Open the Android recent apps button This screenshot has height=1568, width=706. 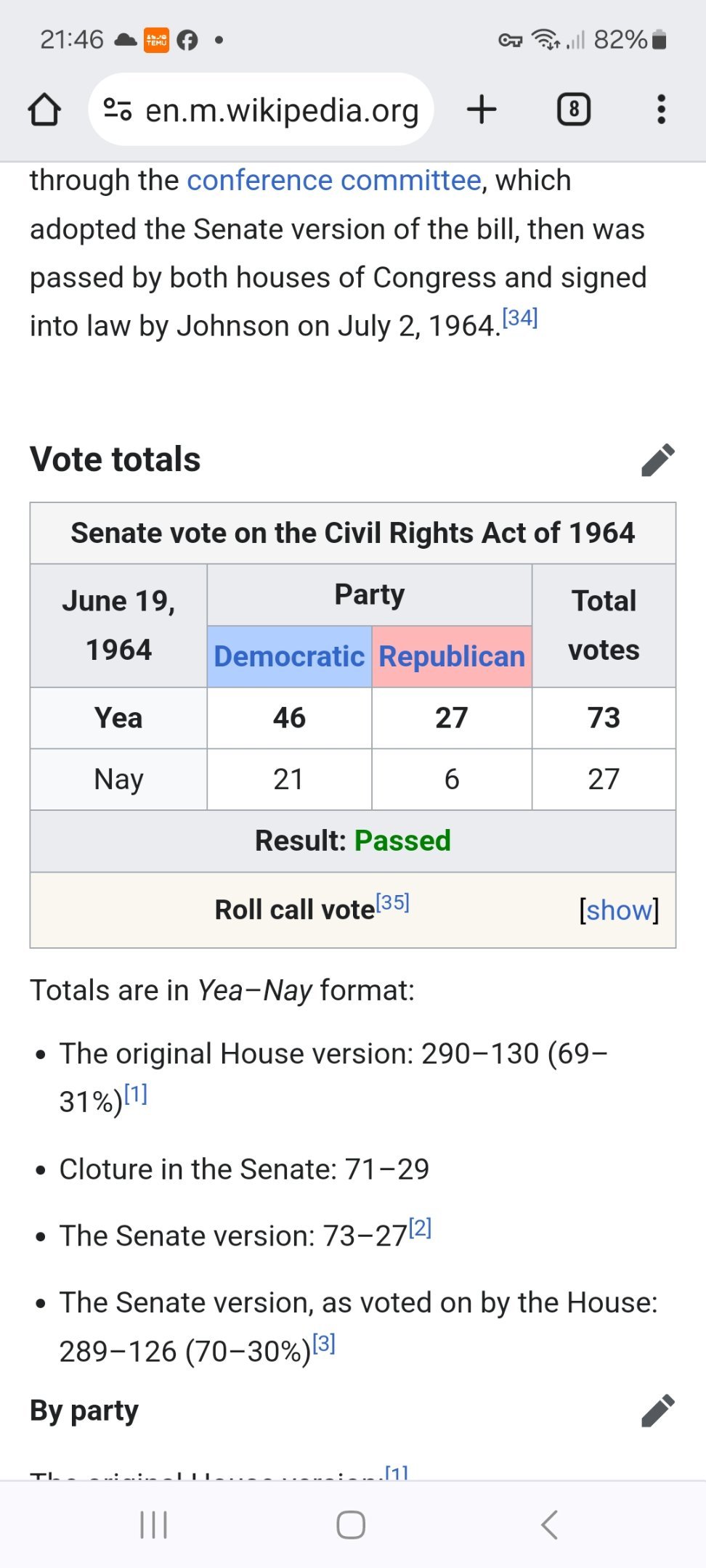154,1524
